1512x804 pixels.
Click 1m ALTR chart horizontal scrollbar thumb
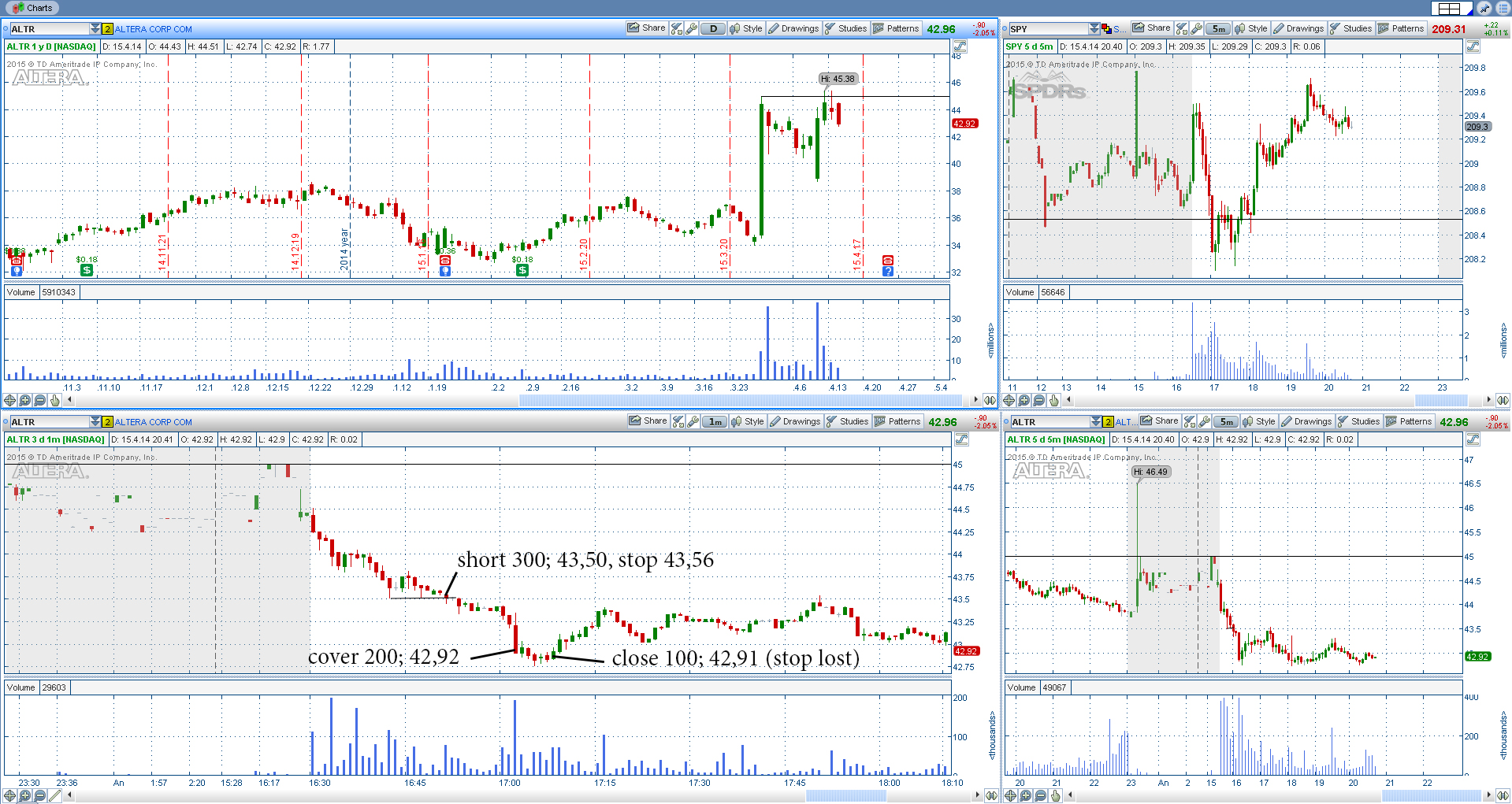tap(845, 795)
